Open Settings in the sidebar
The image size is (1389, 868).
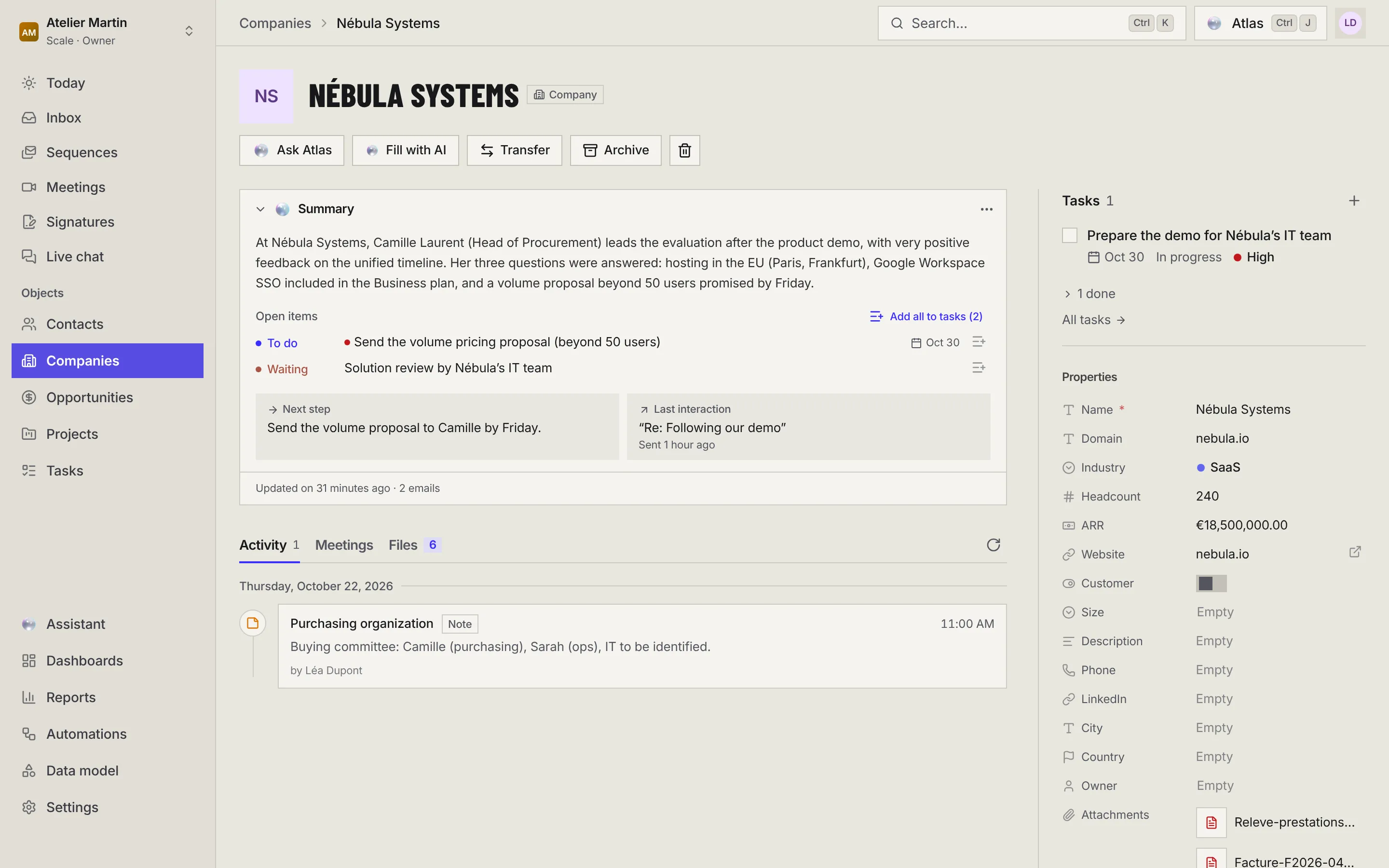click(x=108, y=807)
